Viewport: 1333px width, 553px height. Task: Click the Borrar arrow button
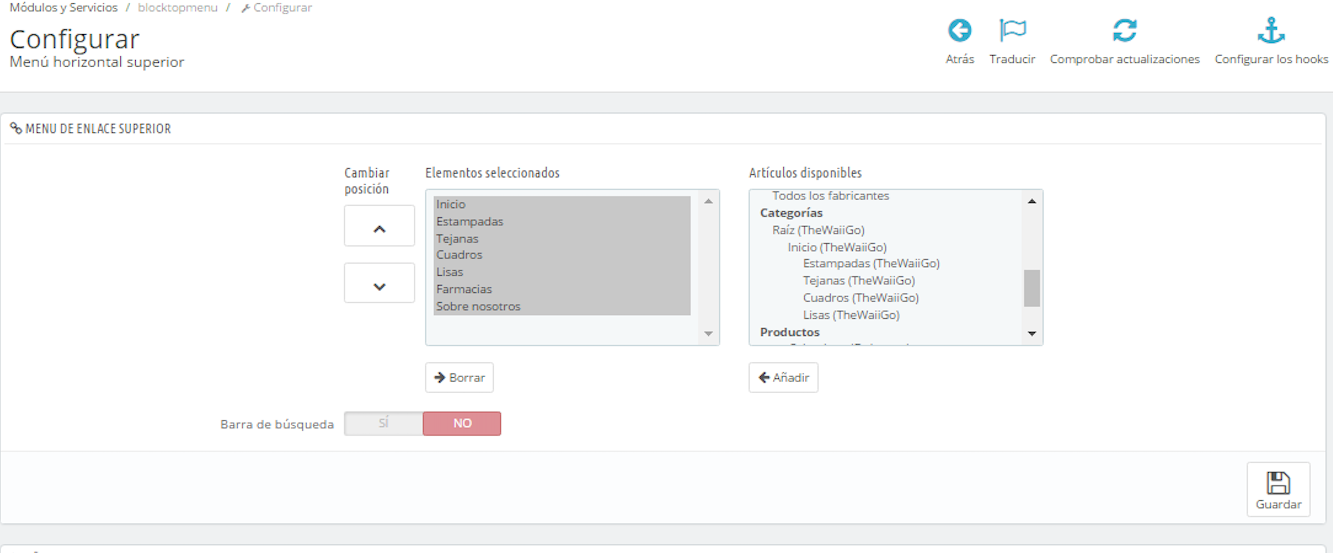click(459, 378)
